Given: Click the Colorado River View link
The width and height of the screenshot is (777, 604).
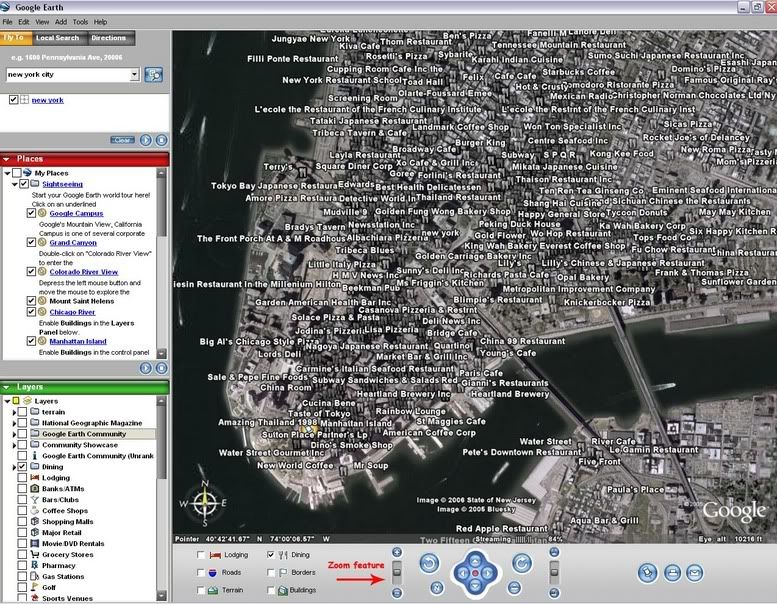Looking at the screenshot, I should tap(84, 272).
